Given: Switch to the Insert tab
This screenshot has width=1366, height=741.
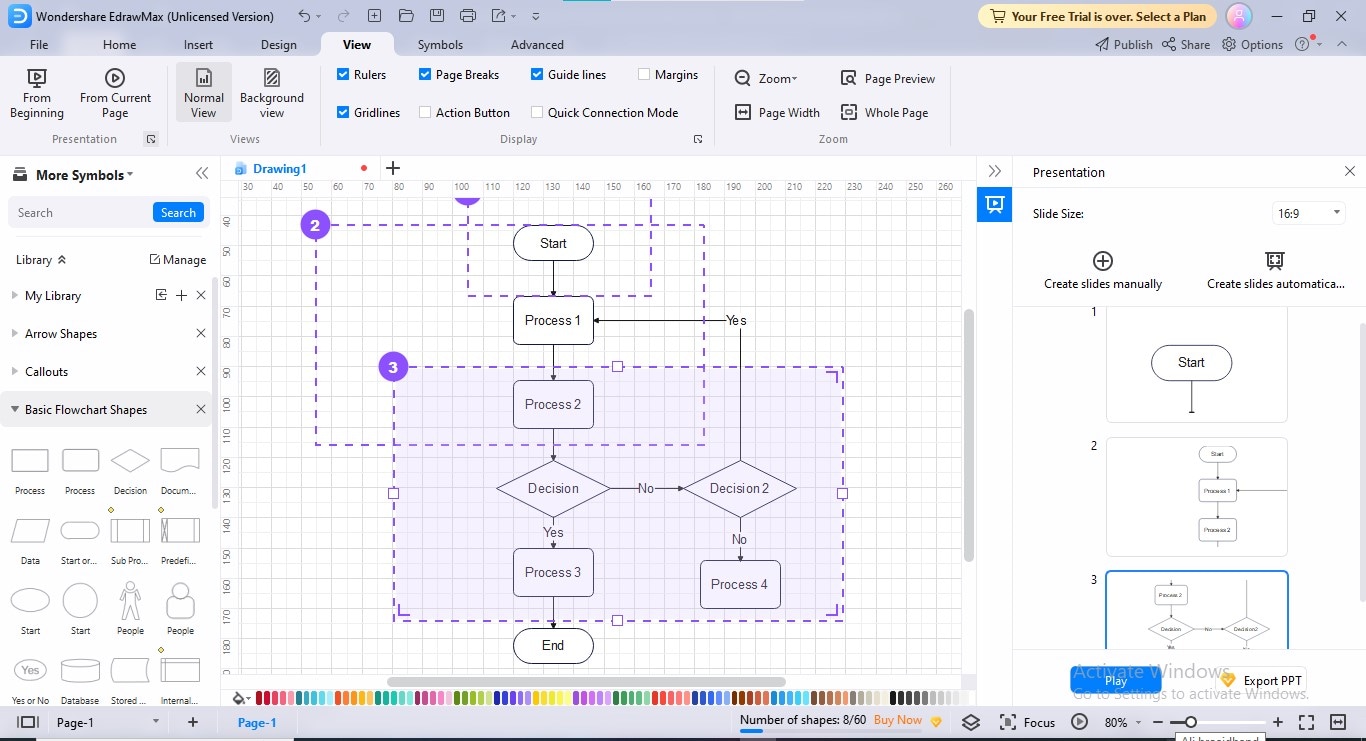Looking at the screenshot, I should (x=198, y=45).
